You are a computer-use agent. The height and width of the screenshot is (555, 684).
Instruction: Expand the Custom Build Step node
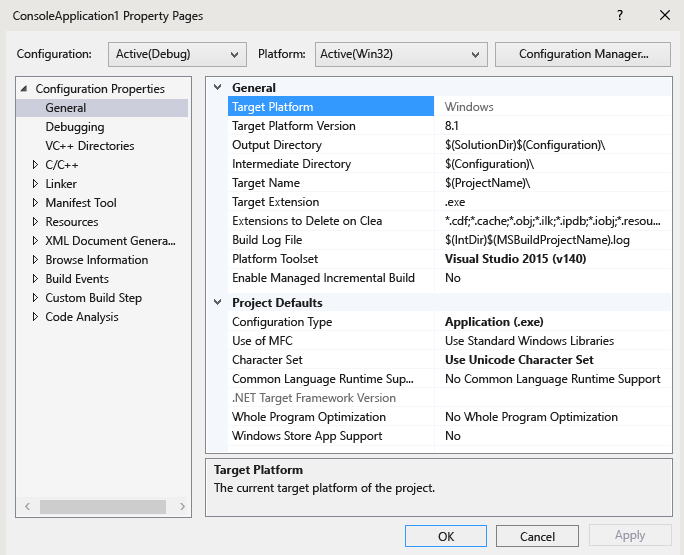pyautogui.click(x=35, y=298)
